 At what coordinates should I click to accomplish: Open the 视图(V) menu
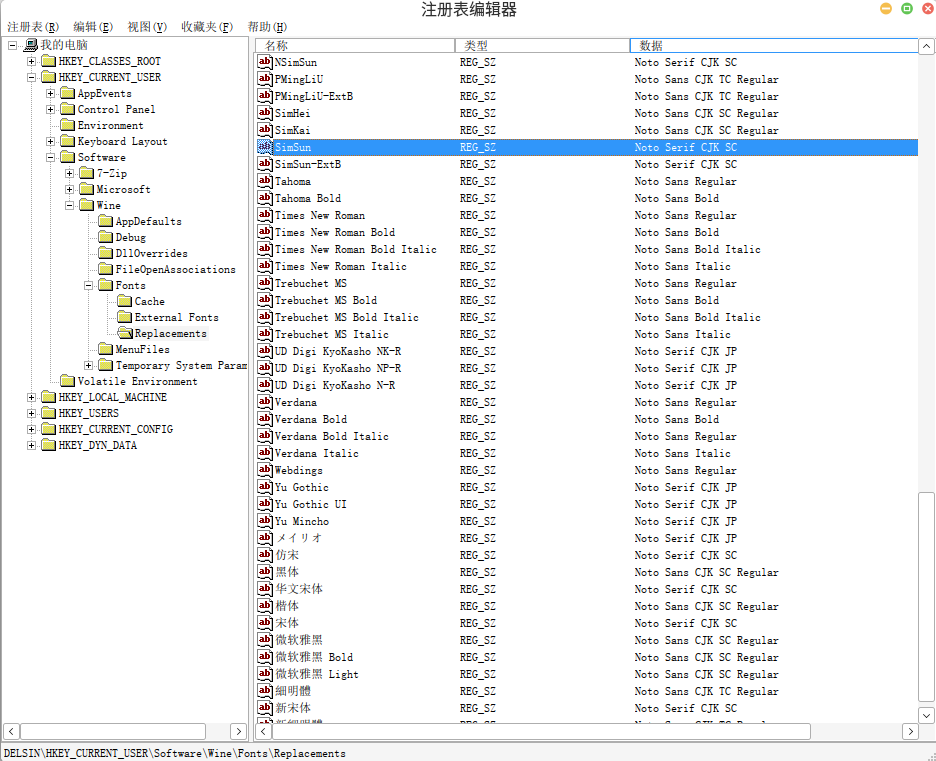(x=147, y=27)
